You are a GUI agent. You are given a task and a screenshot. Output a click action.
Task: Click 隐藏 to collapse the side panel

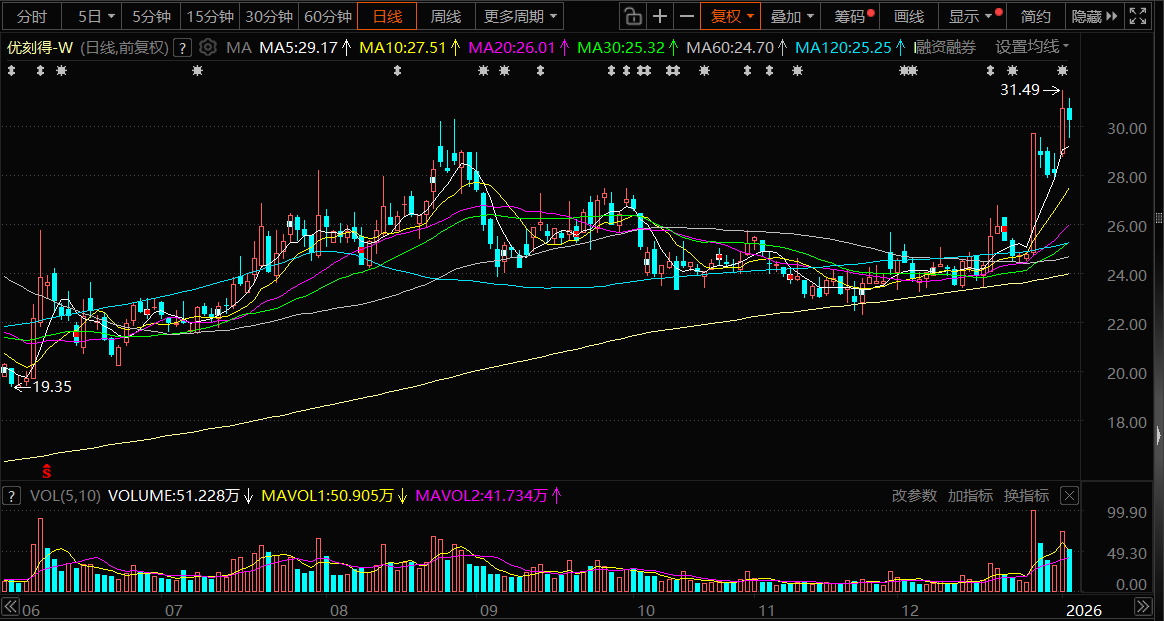[x=1094, y=16]
